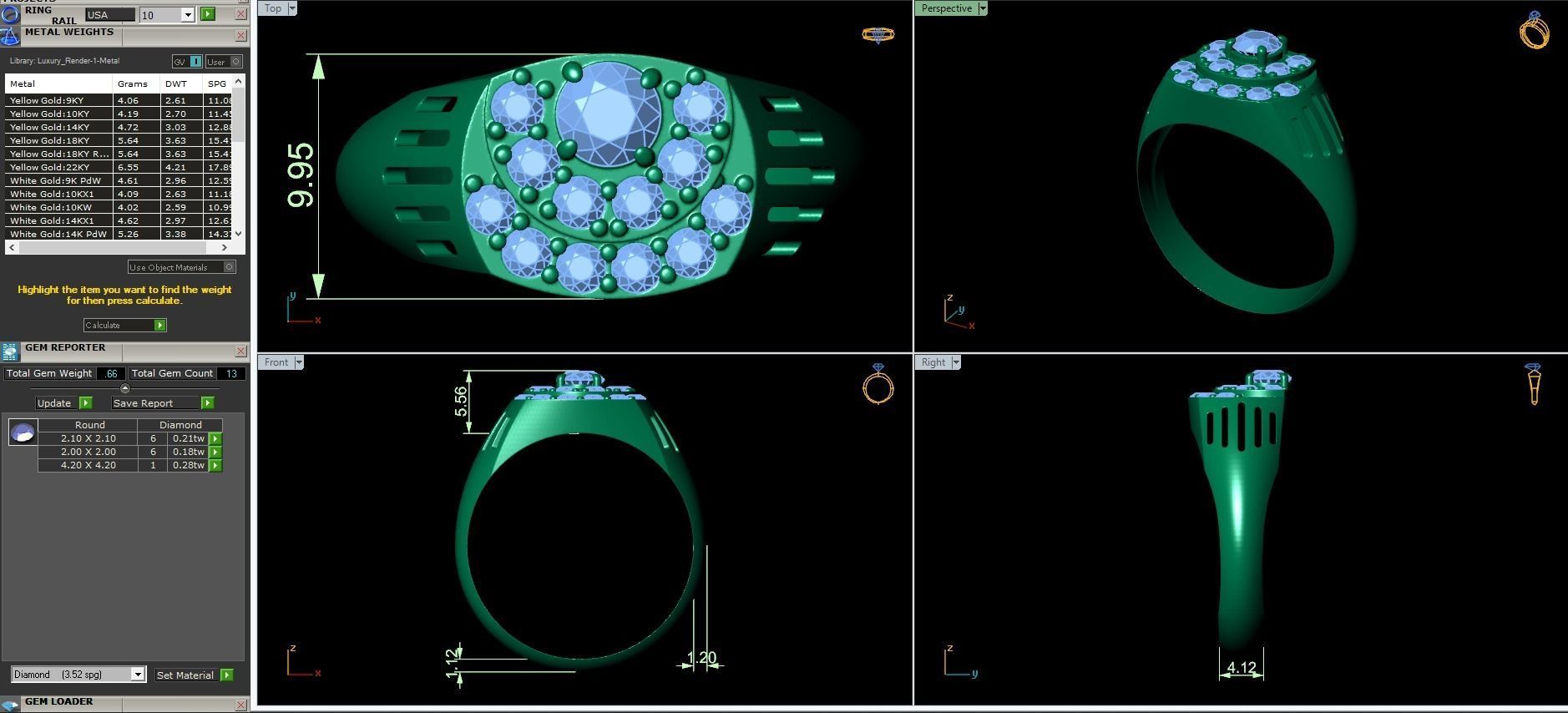The height and width of the screenshot is (713, 1568).
Task: Select the Yellow Gold:9KY row
Action: point(119,100)
